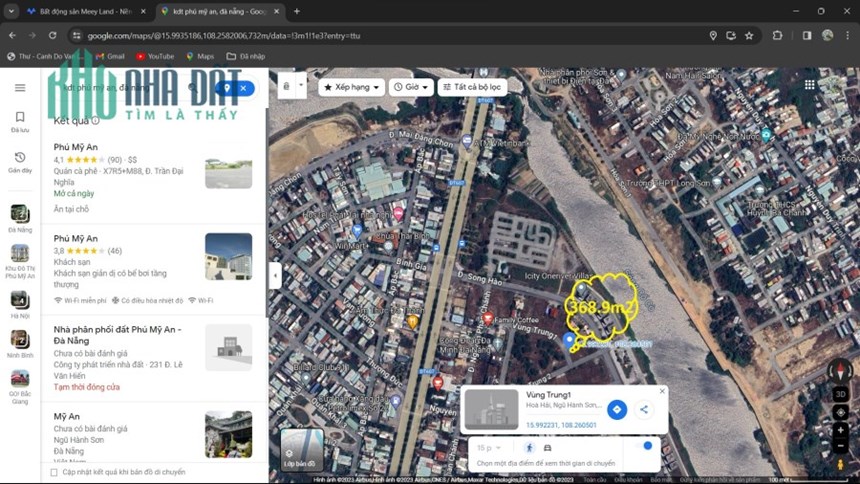Open the Maps bookmark
The width and height of the screenshot is (860, 484).
click(200, 56)
